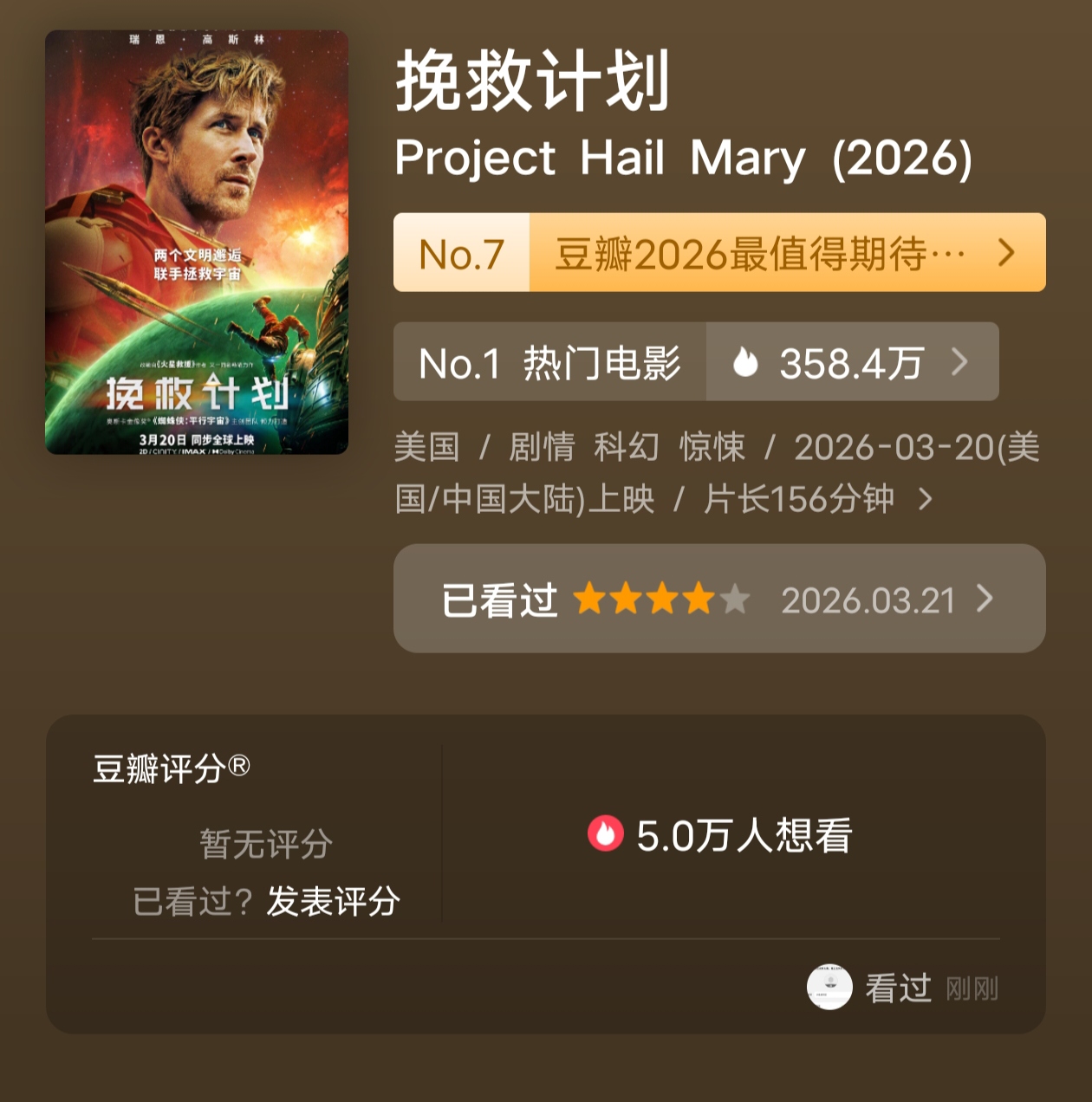The image size is (1092, 1102).
Task: Expand the 热门电影 ranking chevron
Action: click(x=959, y=362)
